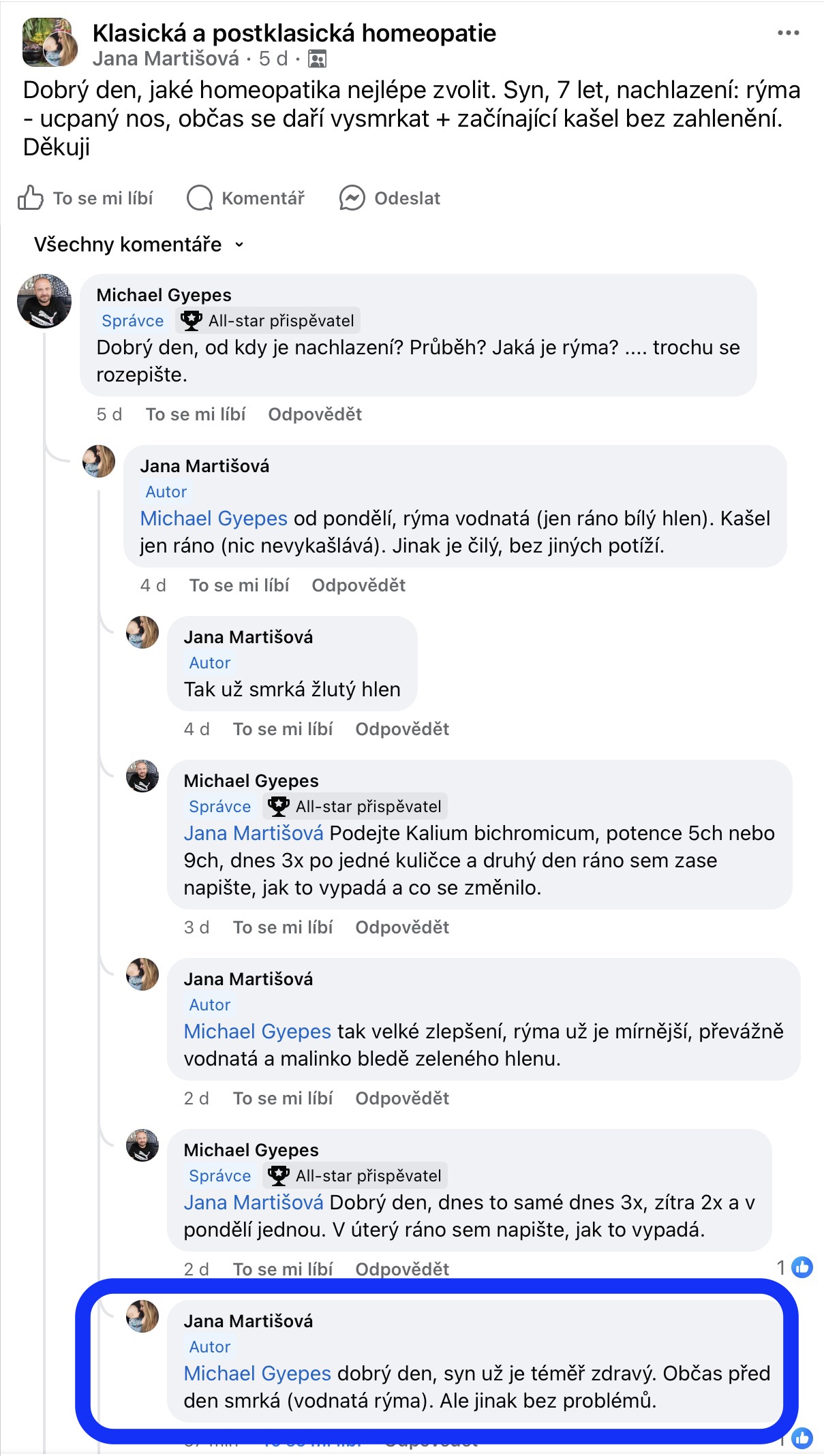Reply to Michael's first comment via Odpovědět
This screenshot has height=1456, width=824.
(x=315, y=414)
